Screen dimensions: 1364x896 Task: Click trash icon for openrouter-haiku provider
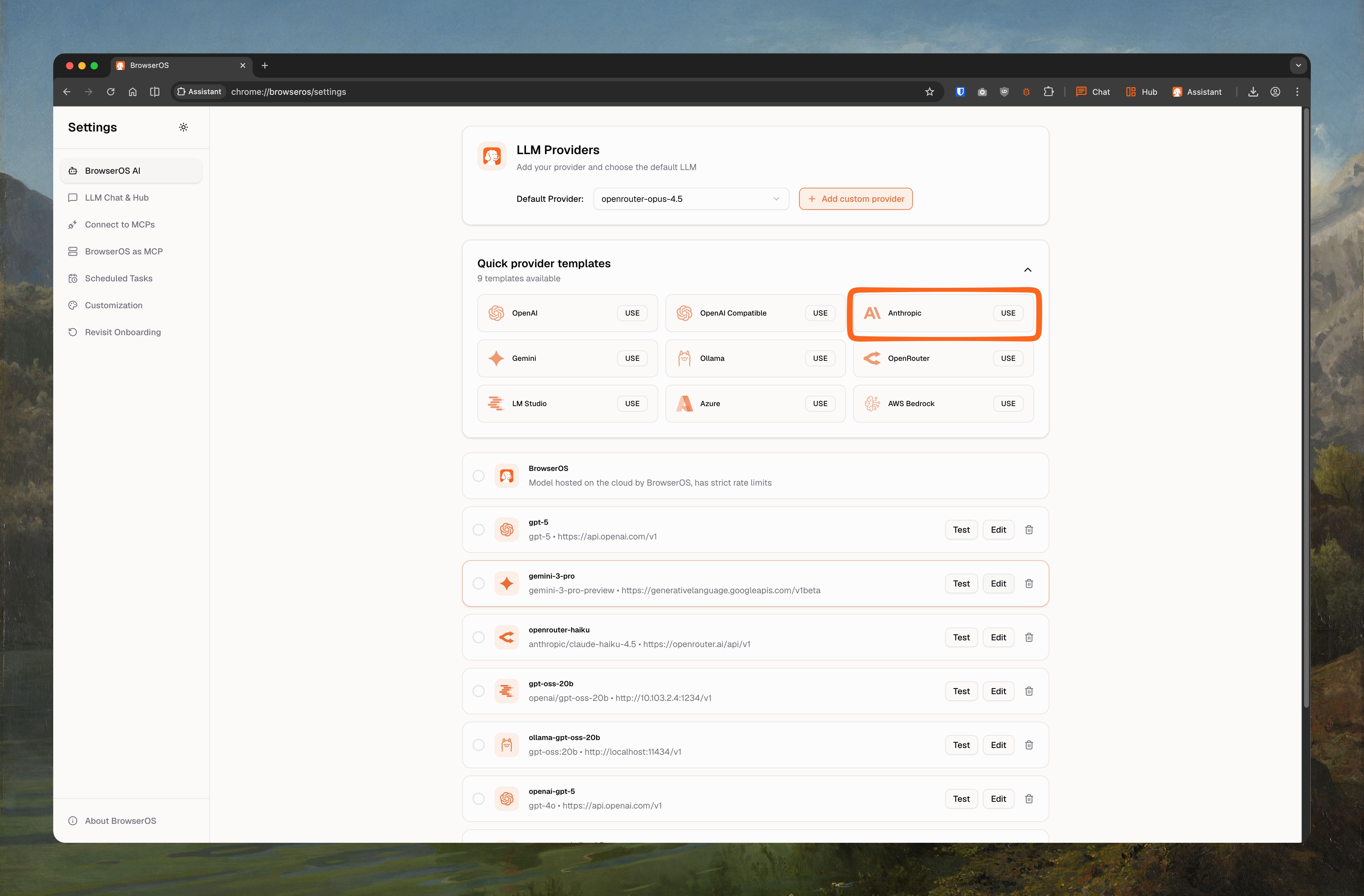coord(1029,638)
